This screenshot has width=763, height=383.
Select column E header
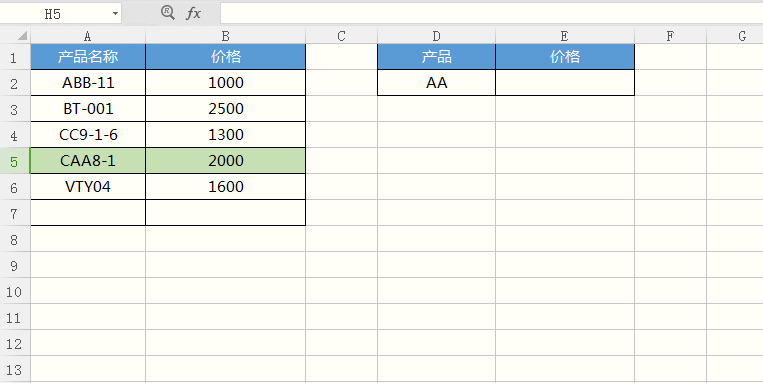coord(564,36)
